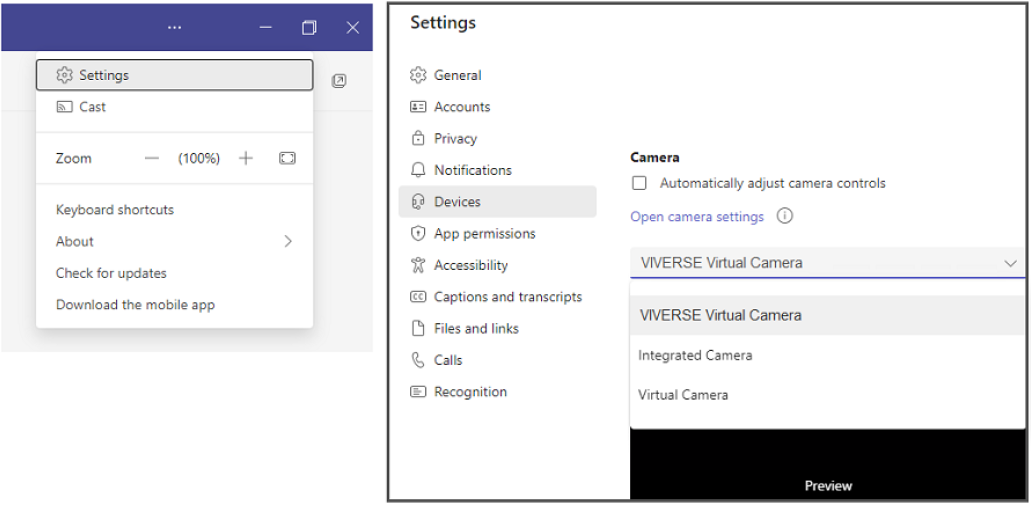Click Open camera settings link
Image resolution: width=1031 pixels, height=505 pixels.
(x=697, y=216)
